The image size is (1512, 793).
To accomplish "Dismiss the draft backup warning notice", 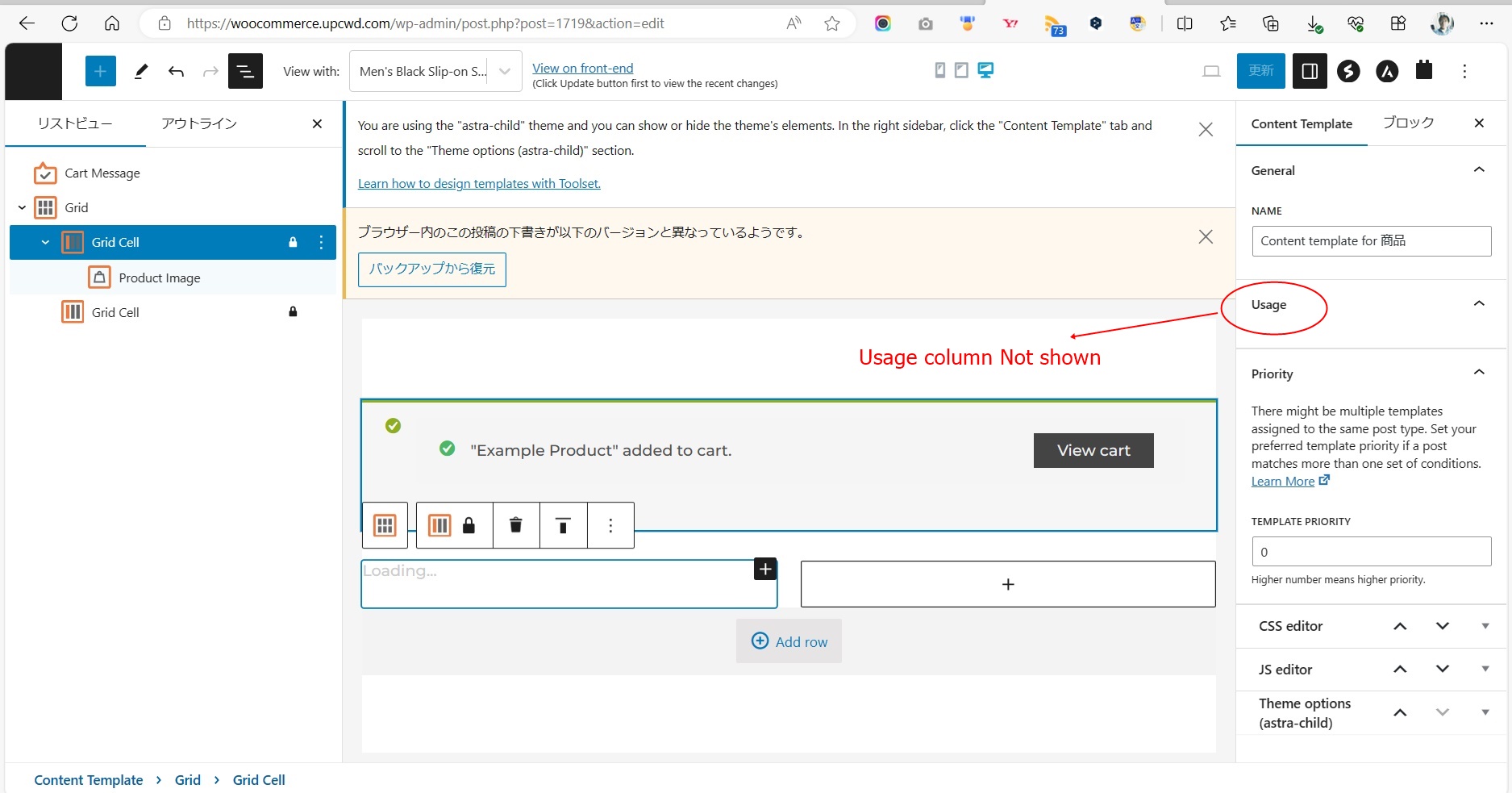I will (1206, 236).
